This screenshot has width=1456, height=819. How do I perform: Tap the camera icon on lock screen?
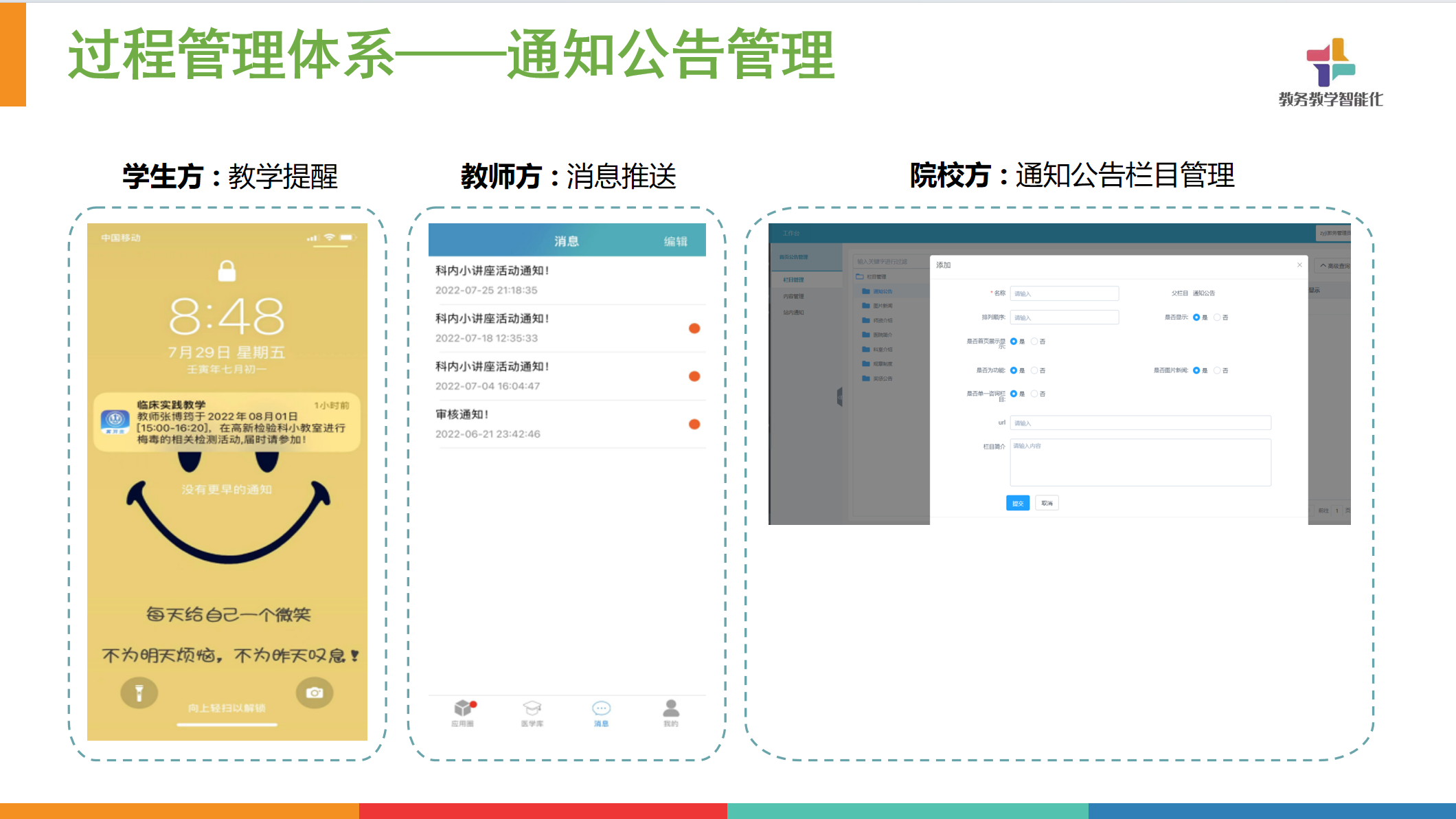315,693
